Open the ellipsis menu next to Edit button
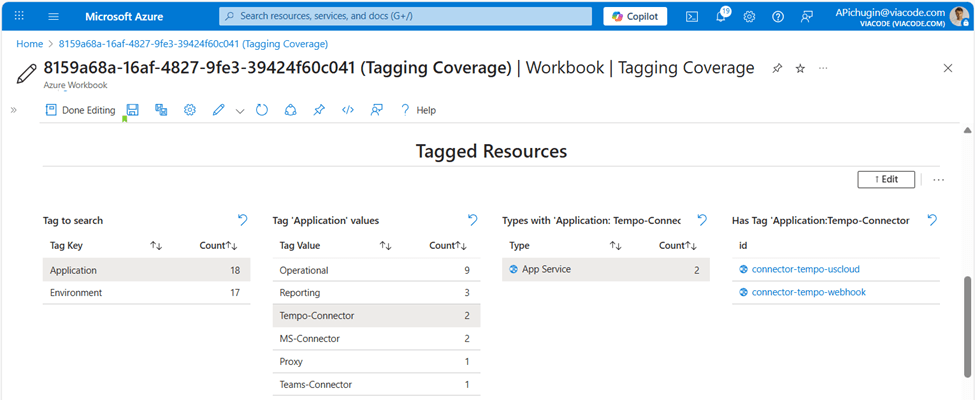This screenshot has width=975, height=400. pos(938,180)
